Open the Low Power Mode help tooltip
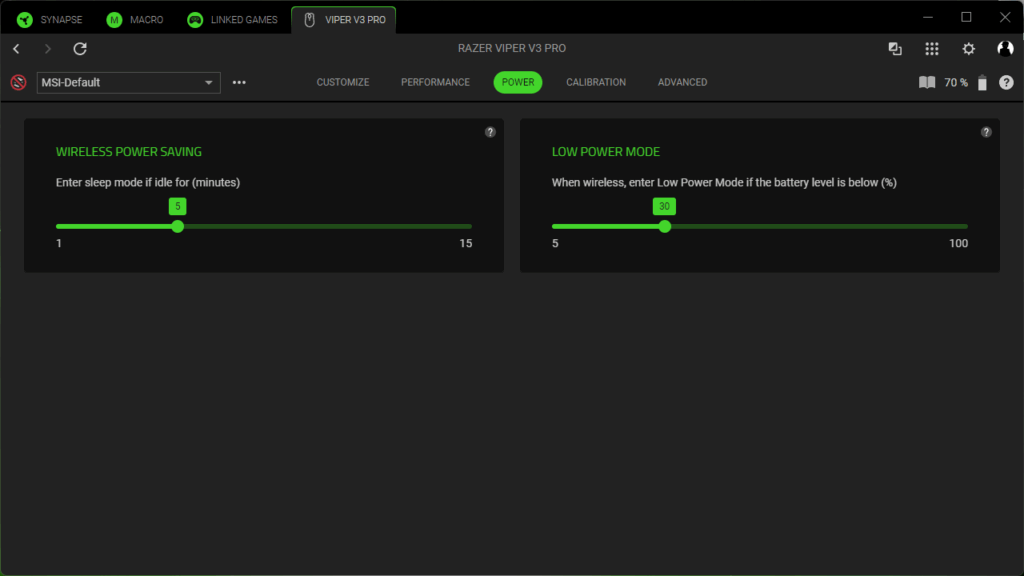This screenshot has height=576, width=1024. click(x=986, y=132)
